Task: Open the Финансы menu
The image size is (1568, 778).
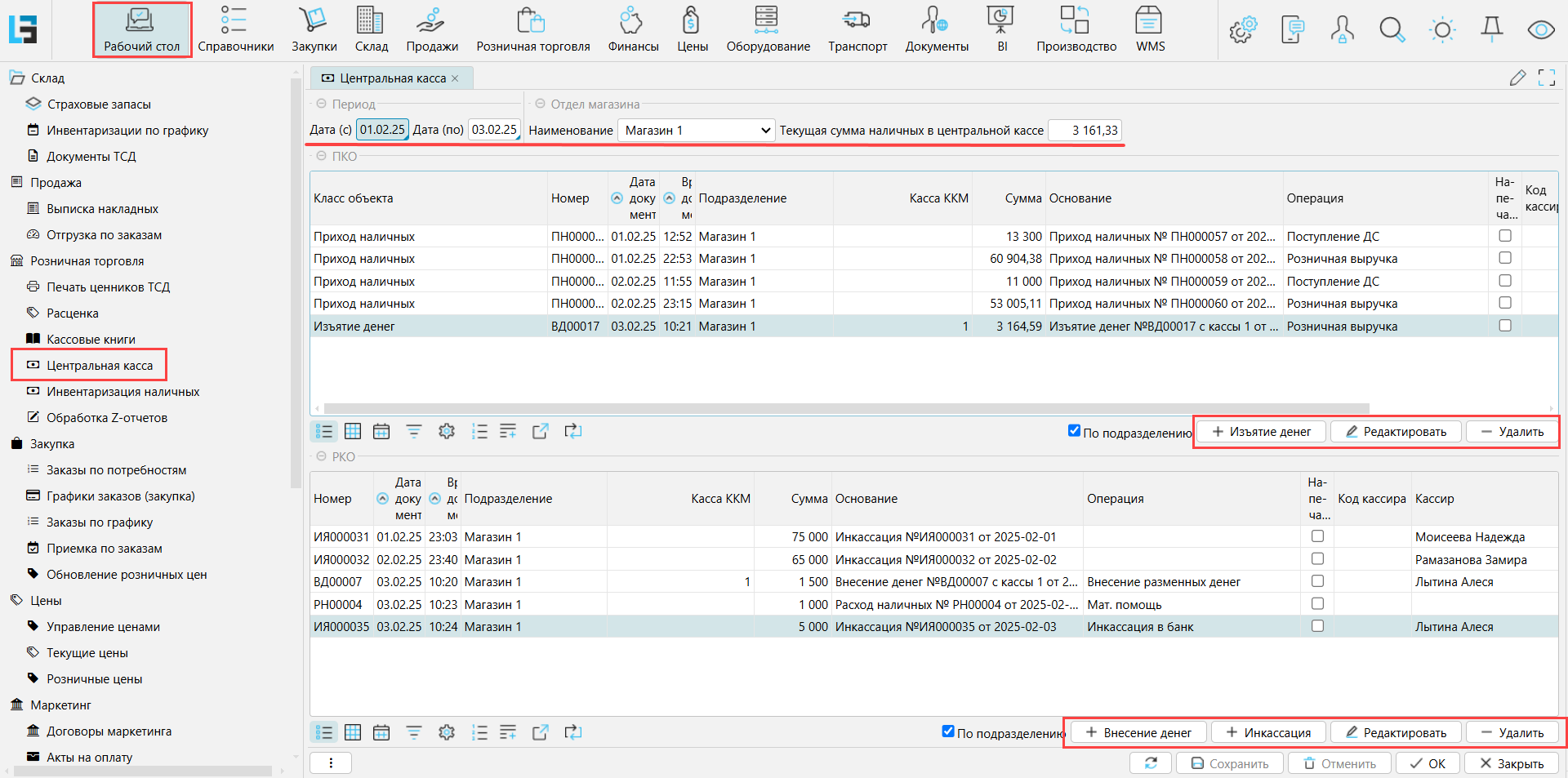Action: [x=632, y=29]
